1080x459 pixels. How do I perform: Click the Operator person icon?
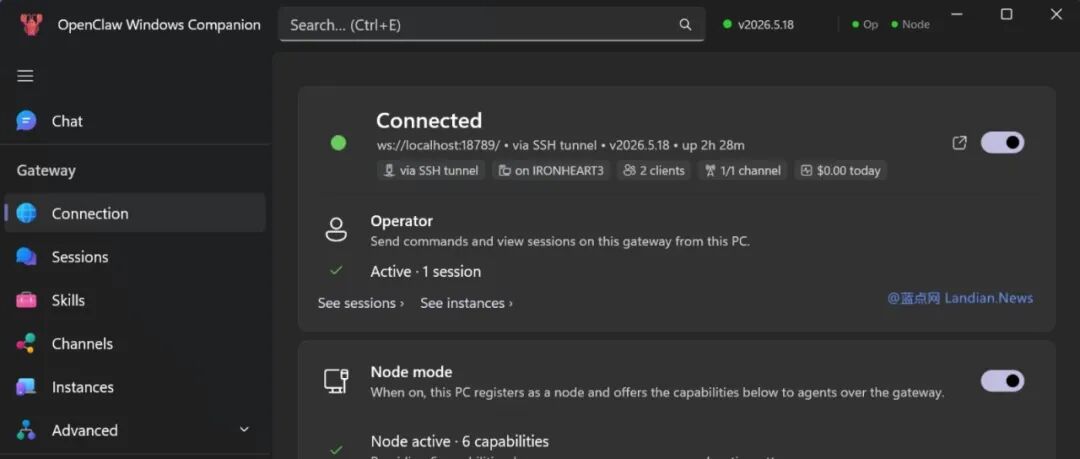coord(336,230)
